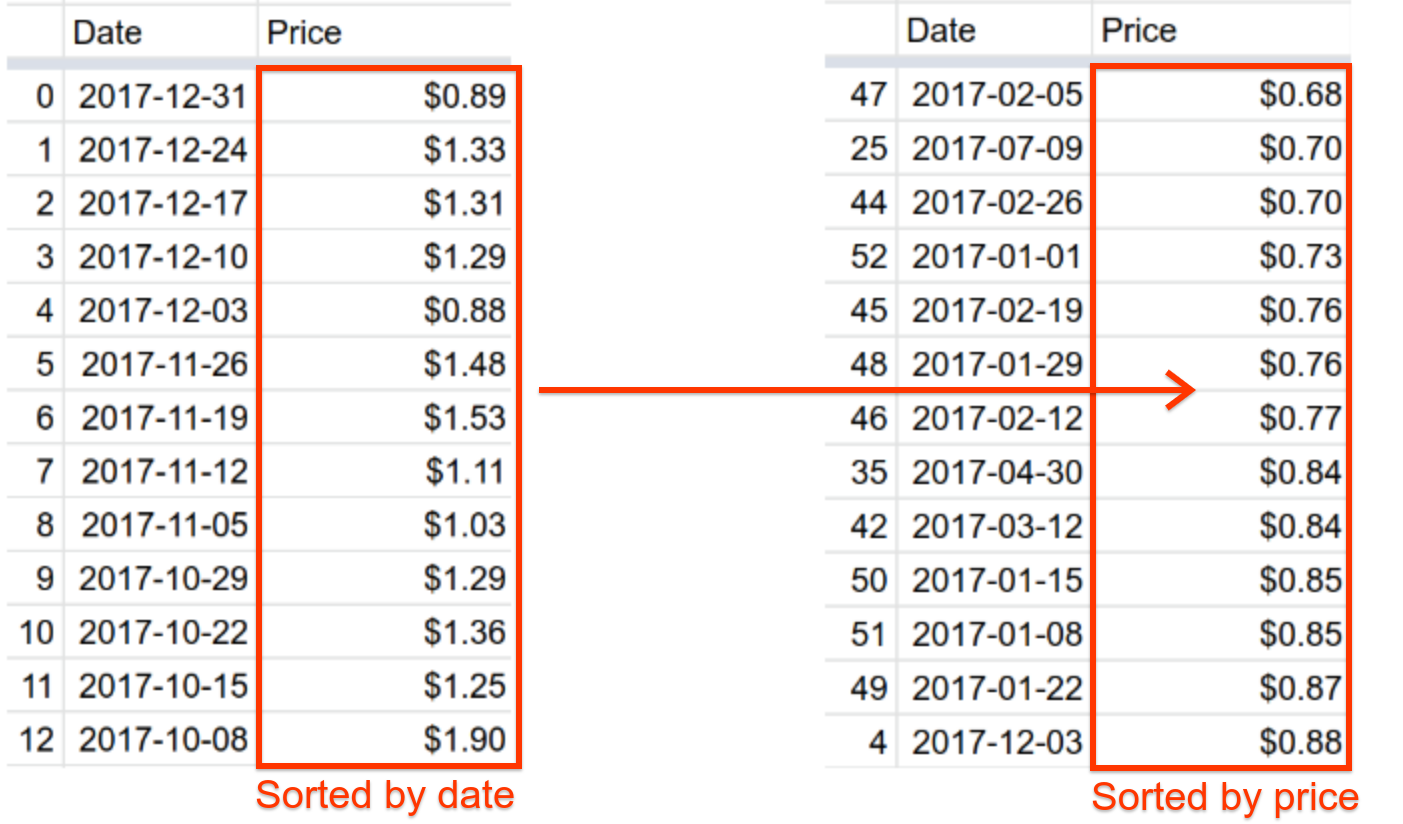Click the $0.73 price cell
The image size is (1403, 824).
[1300, 257]
